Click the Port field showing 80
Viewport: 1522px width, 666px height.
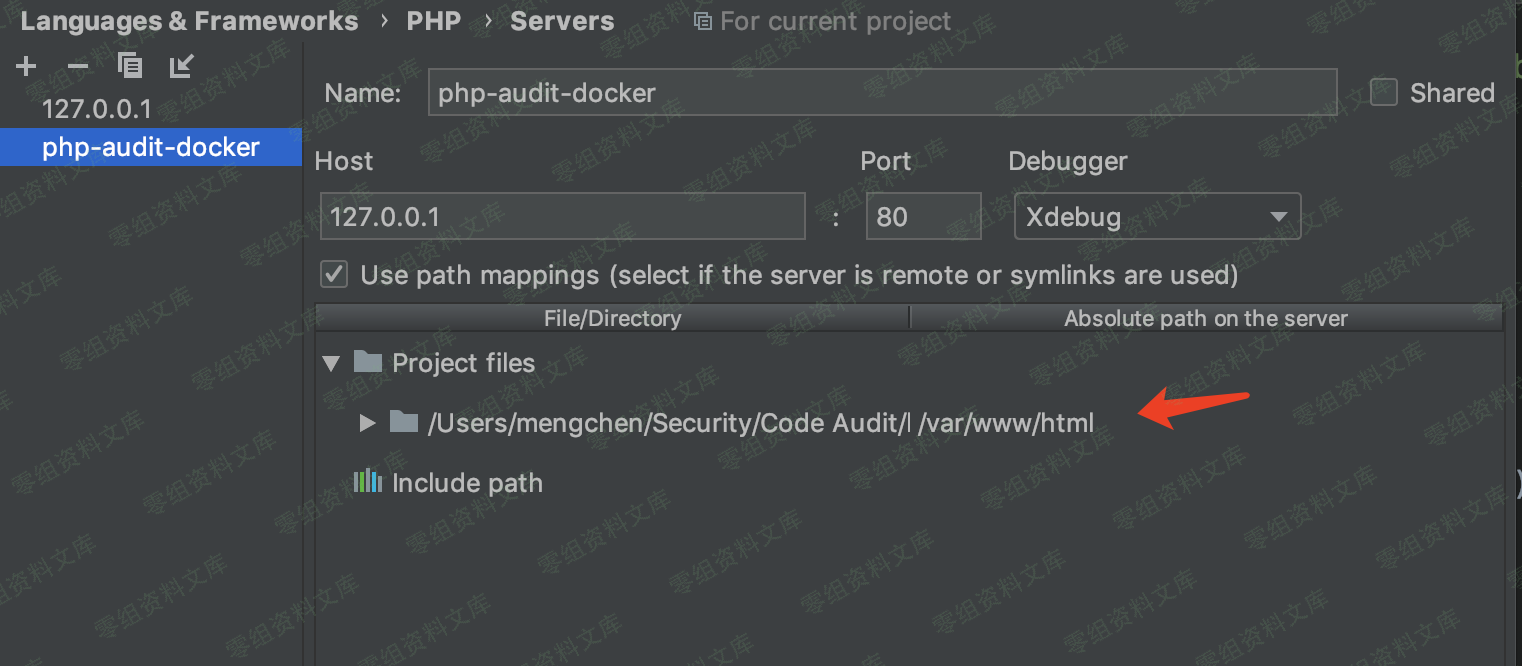922,217
